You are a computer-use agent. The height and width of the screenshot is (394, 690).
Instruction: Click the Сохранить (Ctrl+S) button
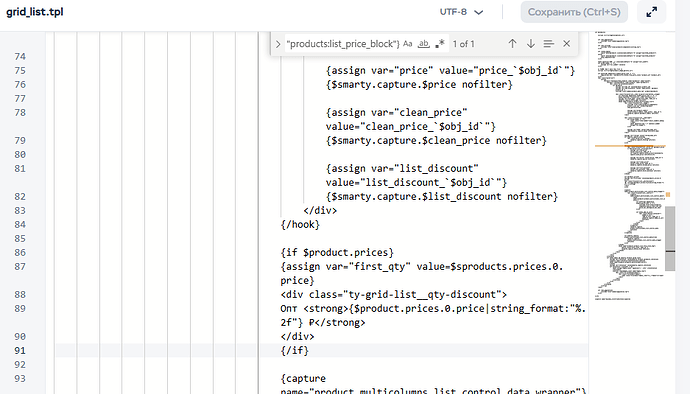[574, 12]
